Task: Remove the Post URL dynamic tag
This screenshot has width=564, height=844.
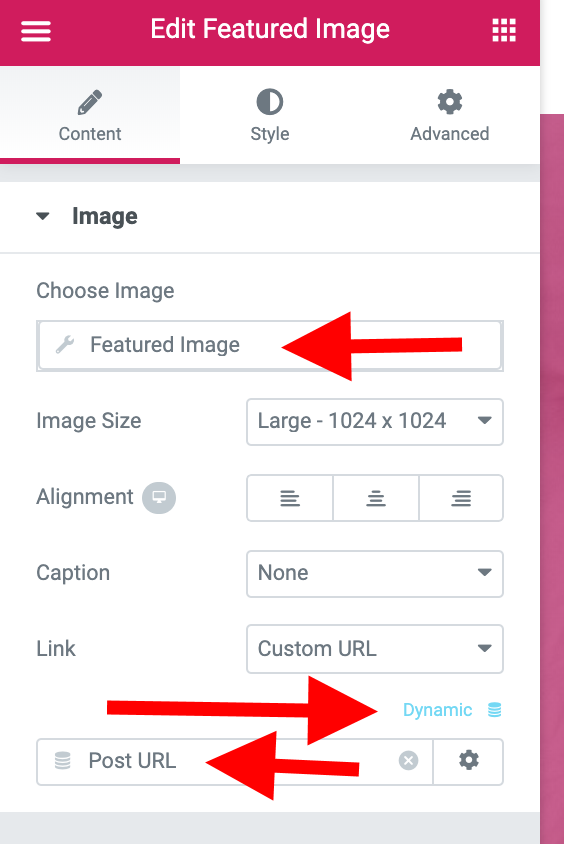Action: tap(408, 761)
